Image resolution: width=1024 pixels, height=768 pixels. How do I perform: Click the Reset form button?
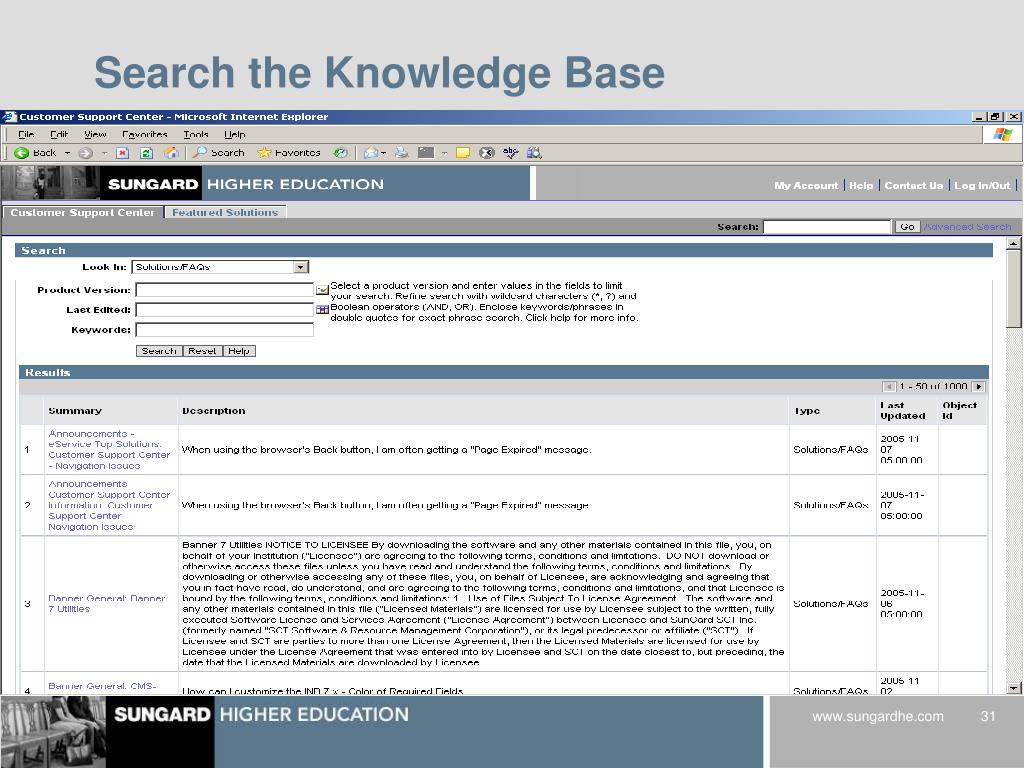click(202, 351)
